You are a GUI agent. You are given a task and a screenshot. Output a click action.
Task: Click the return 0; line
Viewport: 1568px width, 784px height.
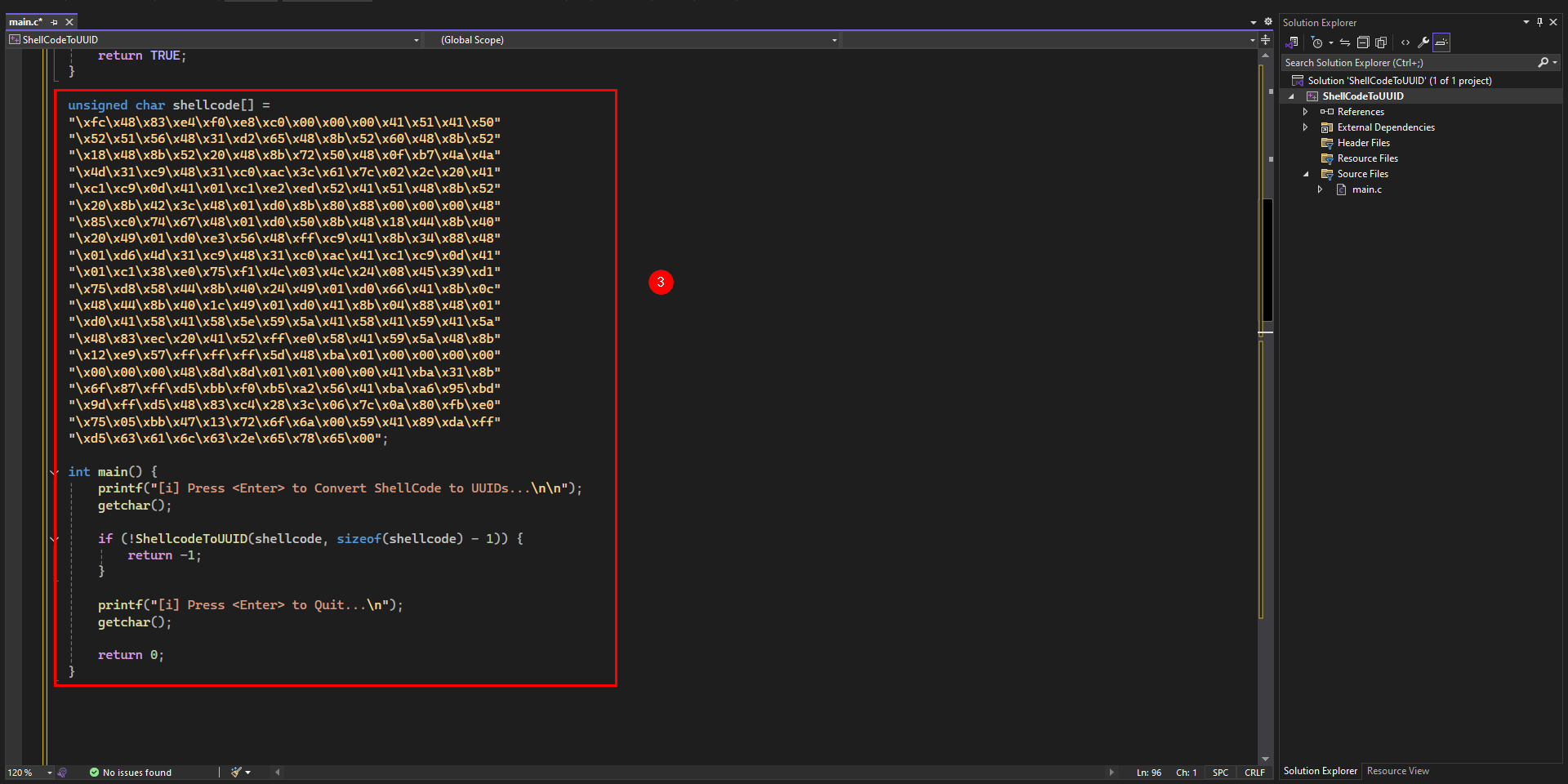pyautogui.click(x=131, y=655)
